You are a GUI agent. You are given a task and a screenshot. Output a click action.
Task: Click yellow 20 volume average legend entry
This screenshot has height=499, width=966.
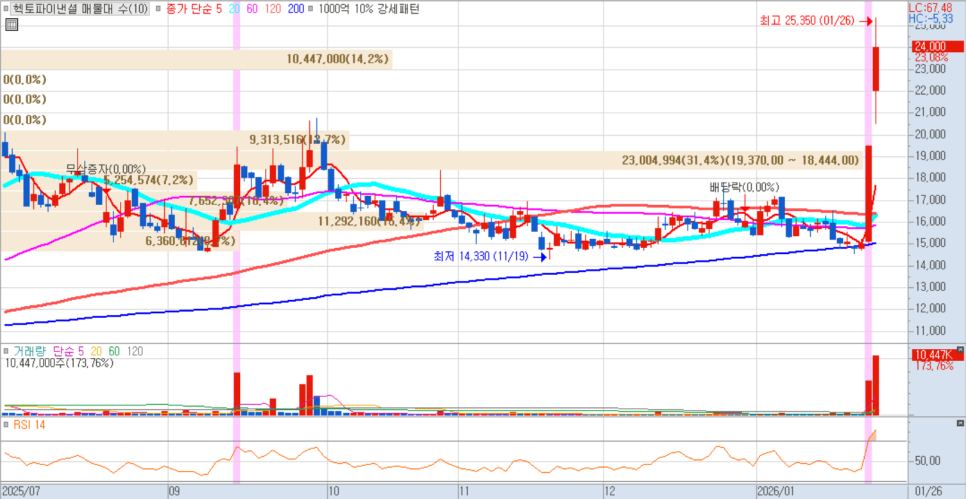96,351
